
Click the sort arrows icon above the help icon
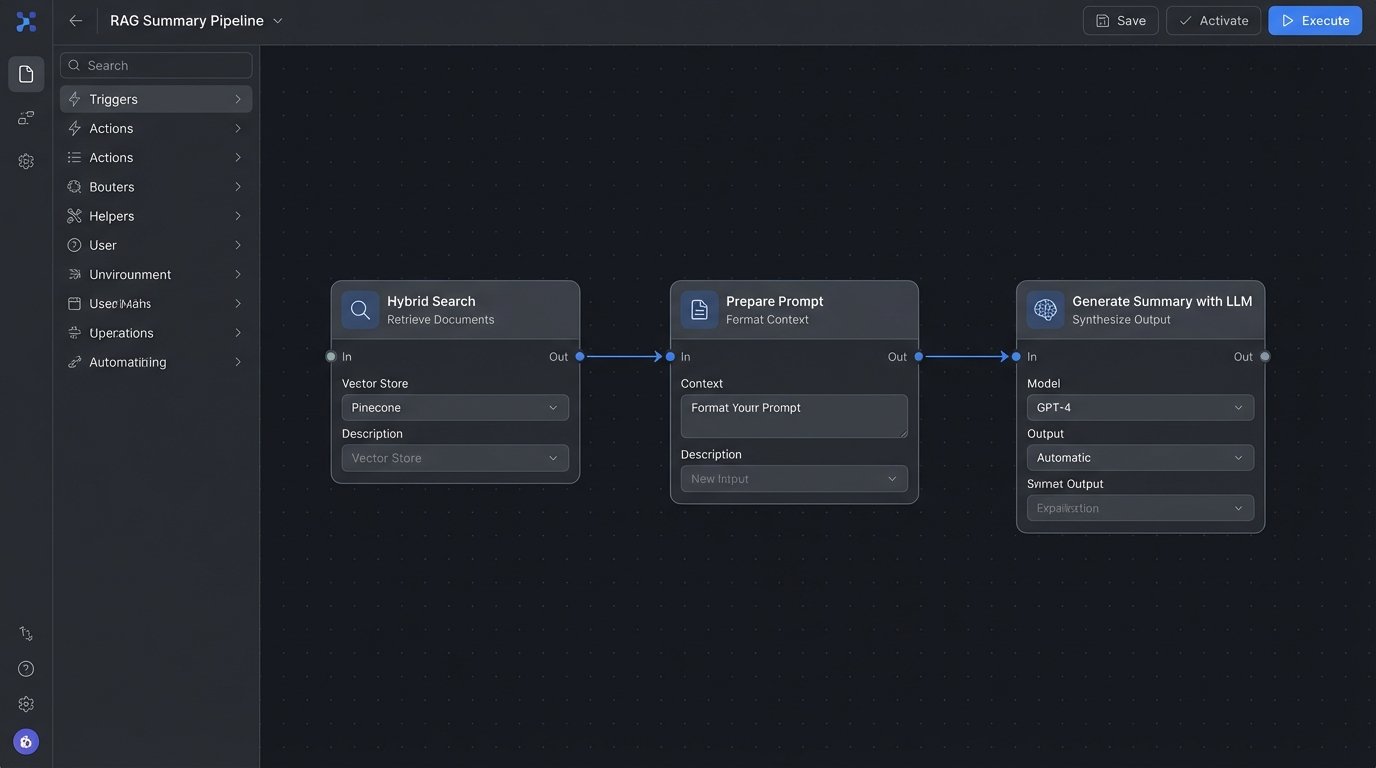pos(22,631)
